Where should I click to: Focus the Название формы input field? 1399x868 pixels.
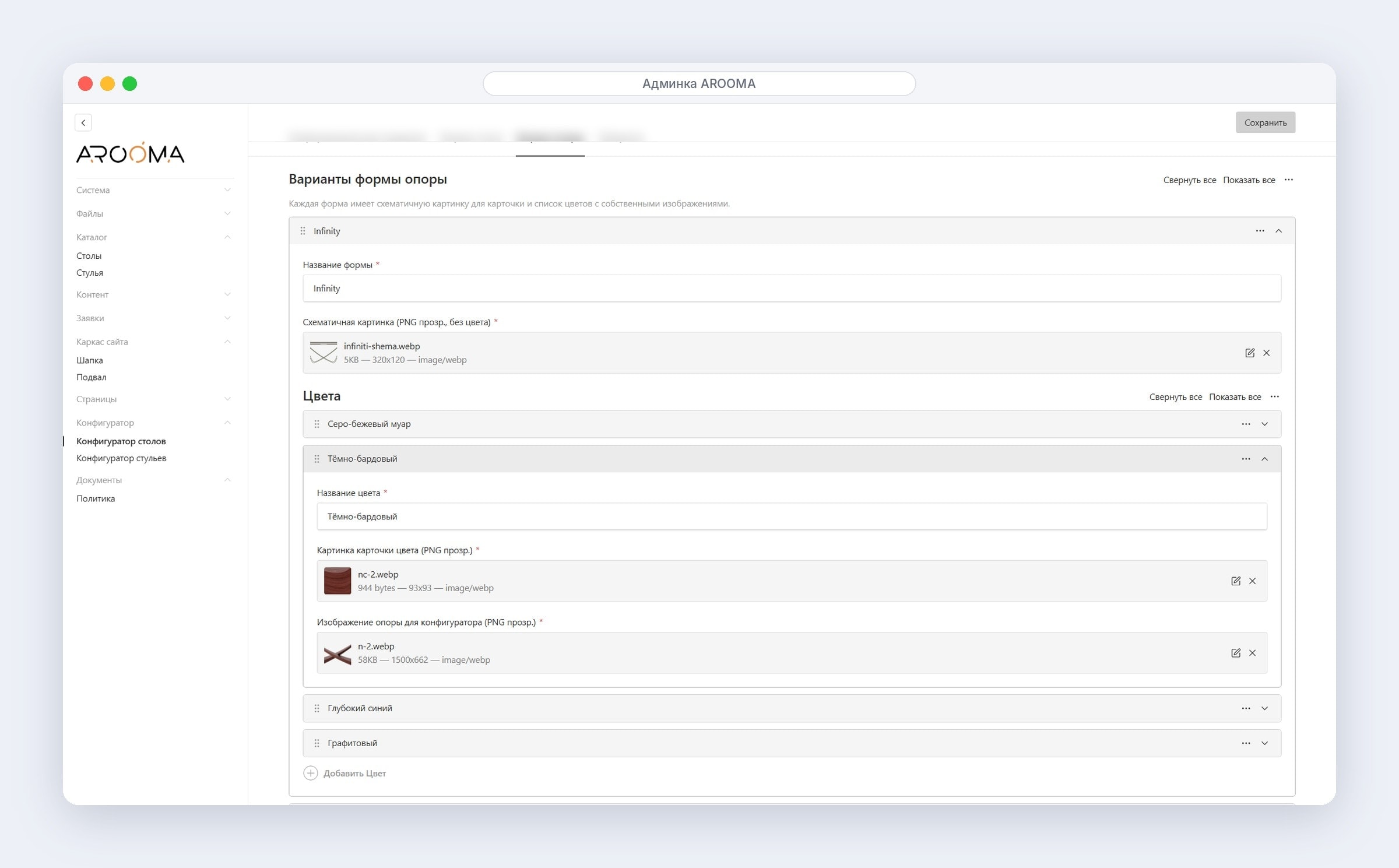tap(792, 288)
